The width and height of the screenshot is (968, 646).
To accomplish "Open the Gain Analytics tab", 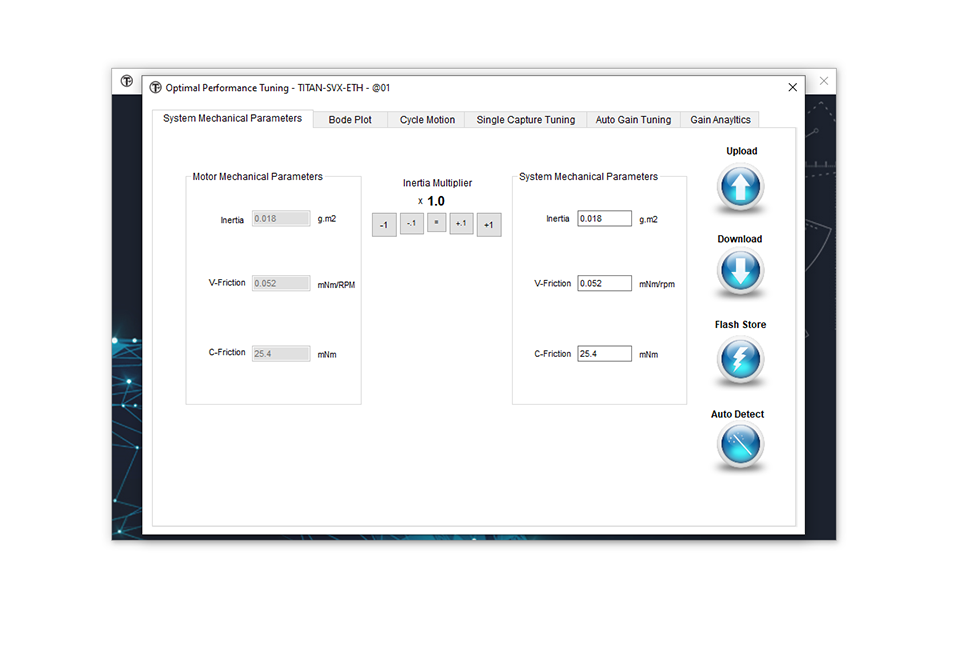I will coord(720,120).
